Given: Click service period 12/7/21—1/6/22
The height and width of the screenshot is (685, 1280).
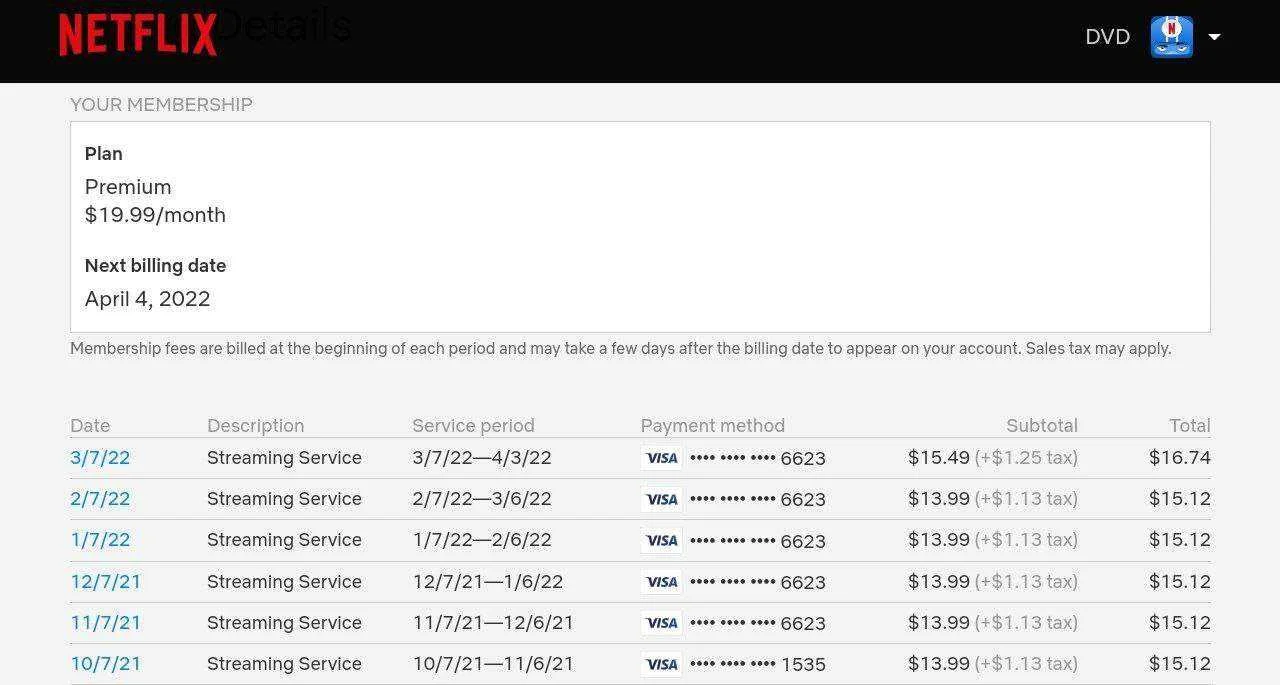Looking at the screenshot, I should [x=488, y=582].
